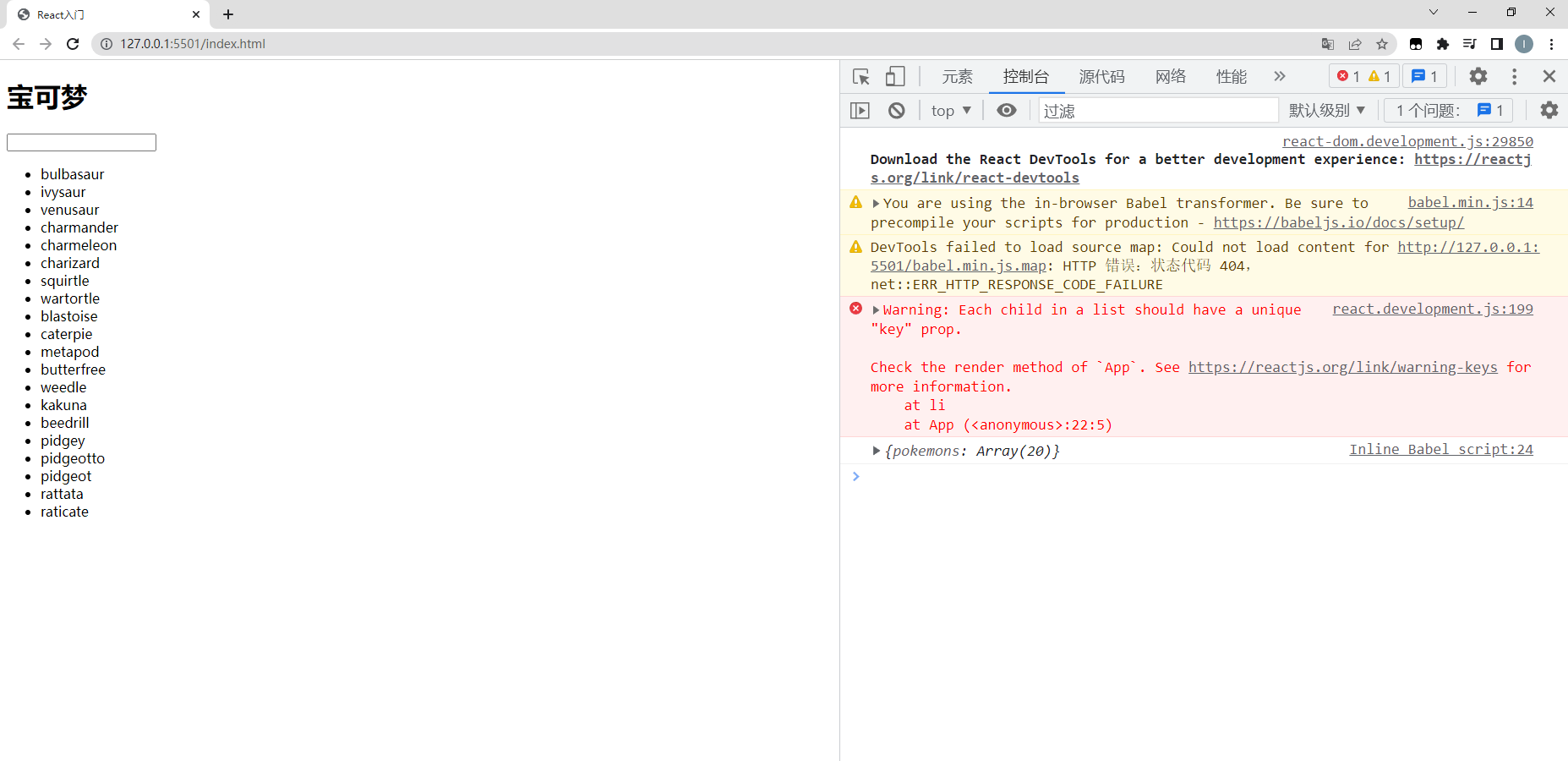Open DevTools three-dot customize menu
This screenshot has width=1568, height=761.
click(x=1514, y=76)
